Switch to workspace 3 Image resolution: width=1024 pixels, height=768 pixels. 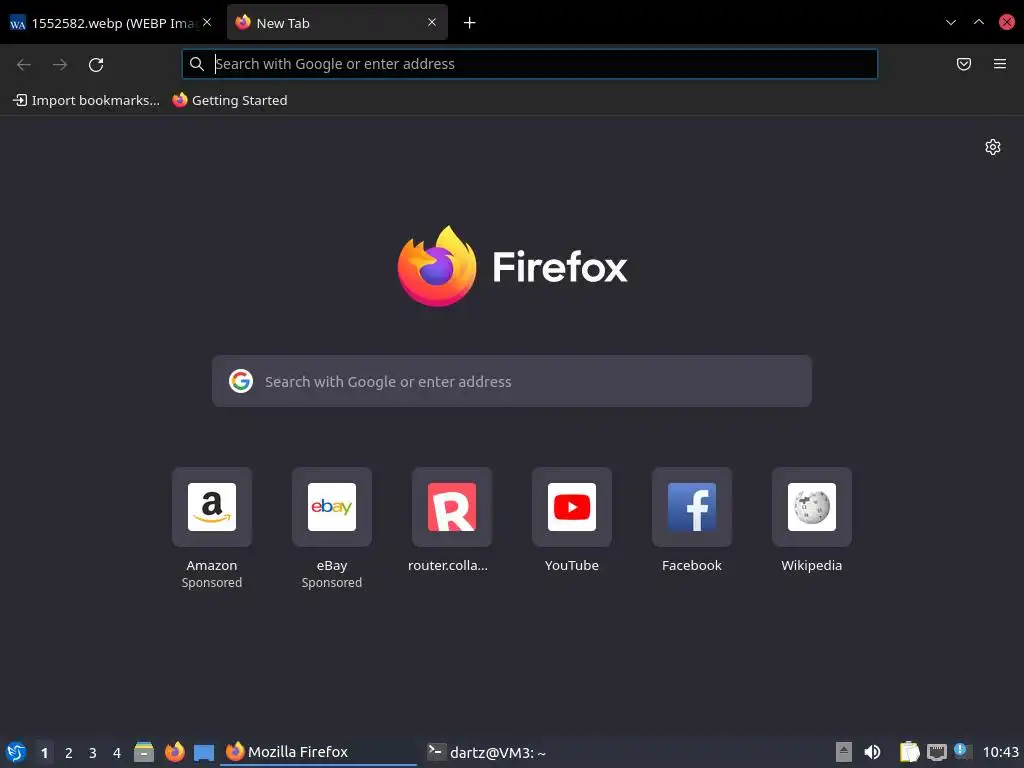click(x=93, y=752)
